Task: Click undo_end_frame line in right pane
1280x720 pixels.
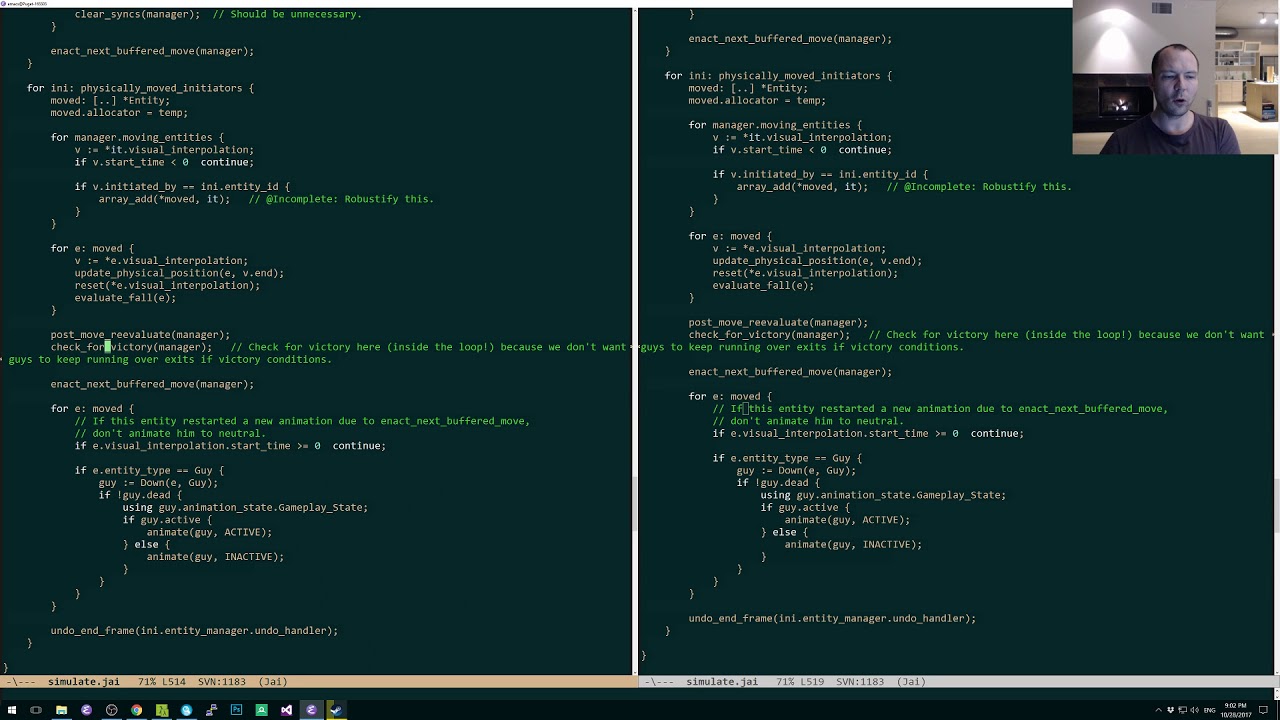Action: (x=832, y=618)
